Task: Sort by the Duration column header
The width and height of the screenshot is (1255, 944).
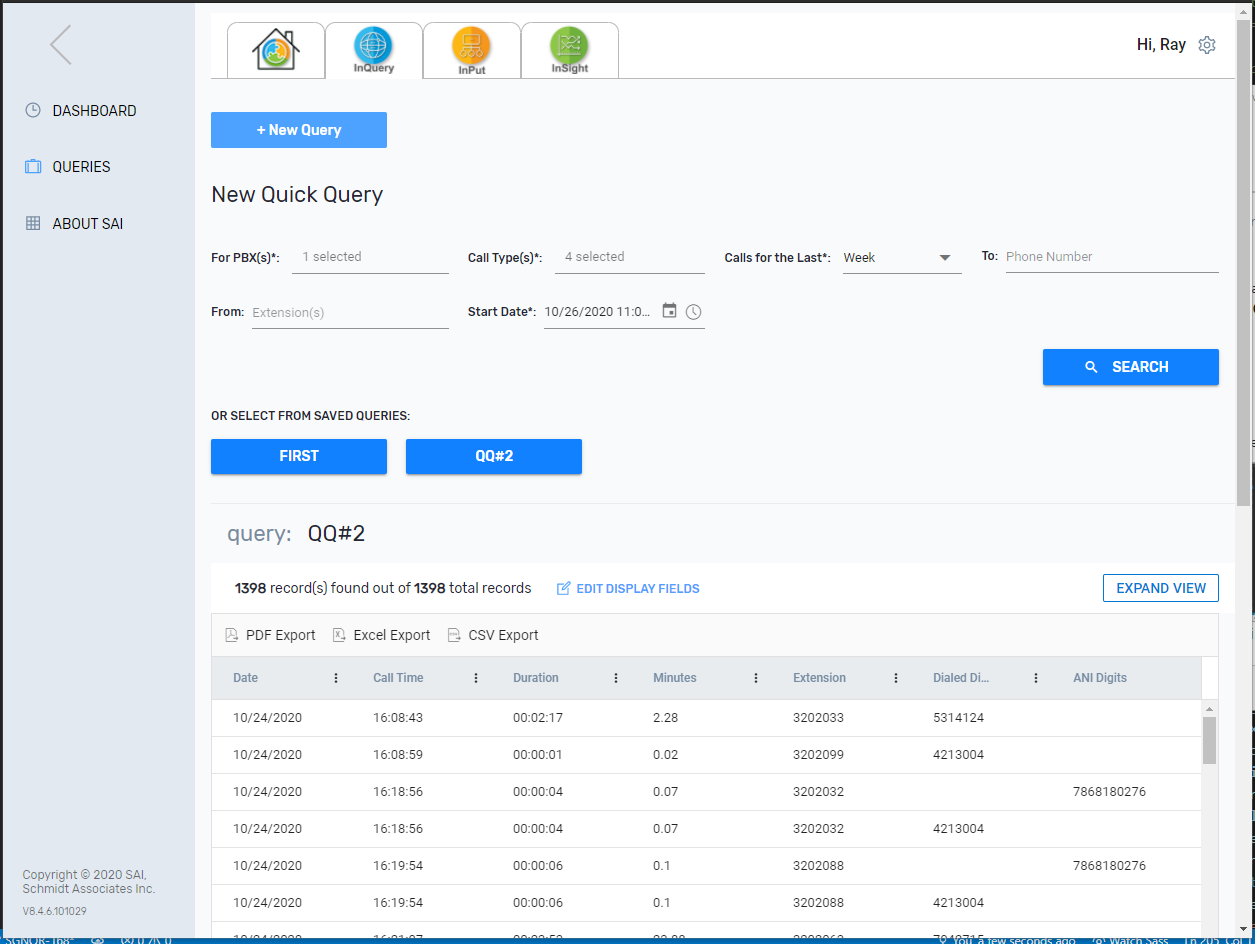Action: pos(536,678)
